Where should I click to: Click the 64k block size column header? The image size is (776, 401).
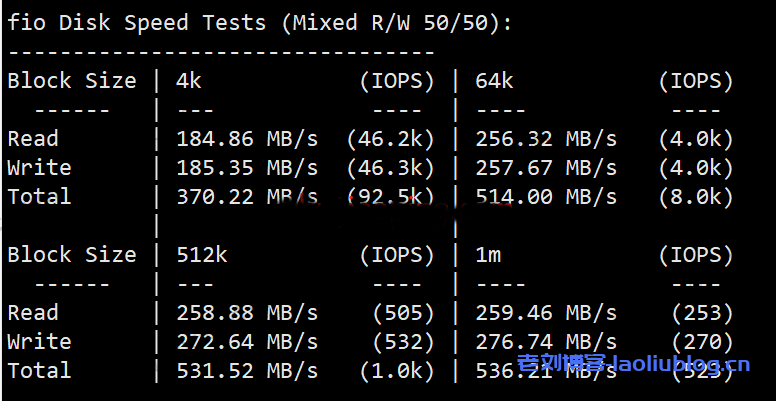(494, 81)
